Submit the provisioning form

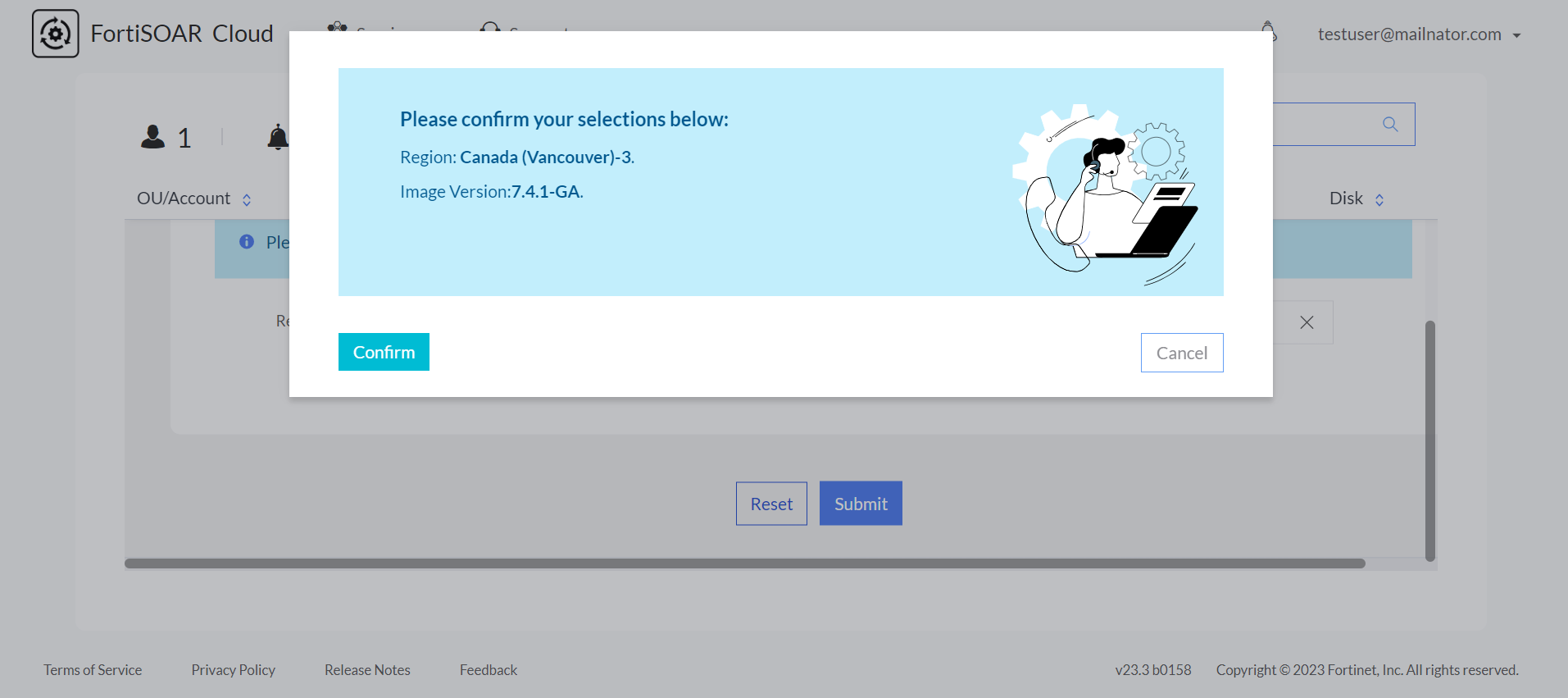tap(861, 504)
